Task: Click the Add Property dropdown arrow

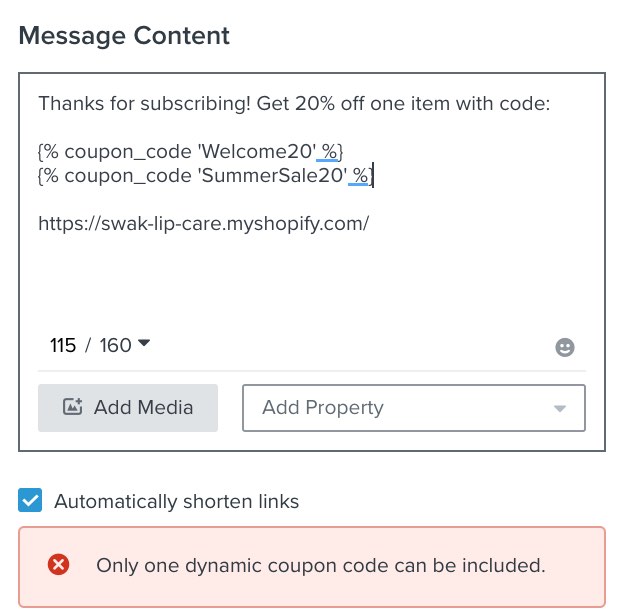Action: 560,408
